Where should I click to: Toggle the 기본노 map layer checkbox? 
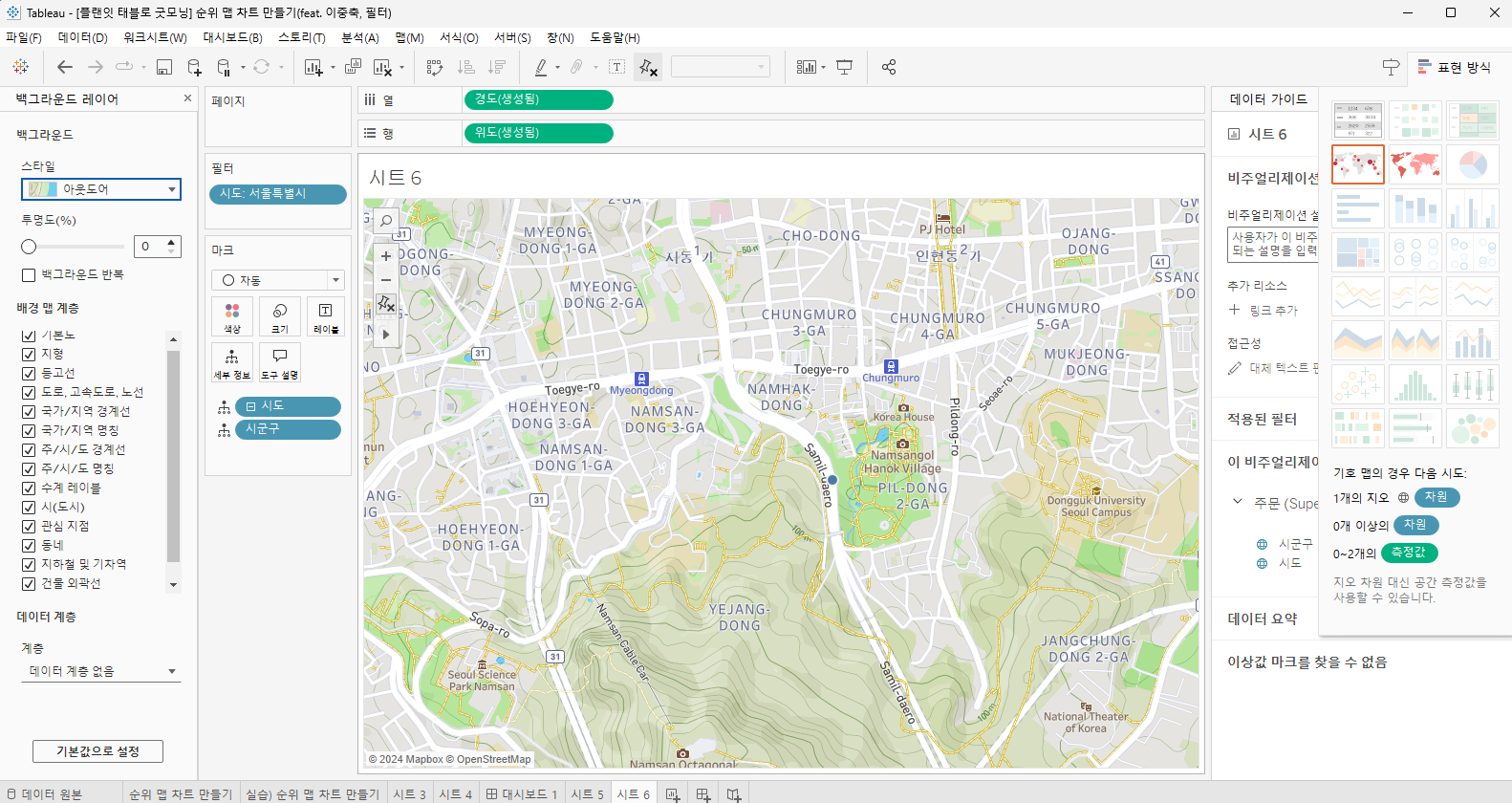click(29, 336)
